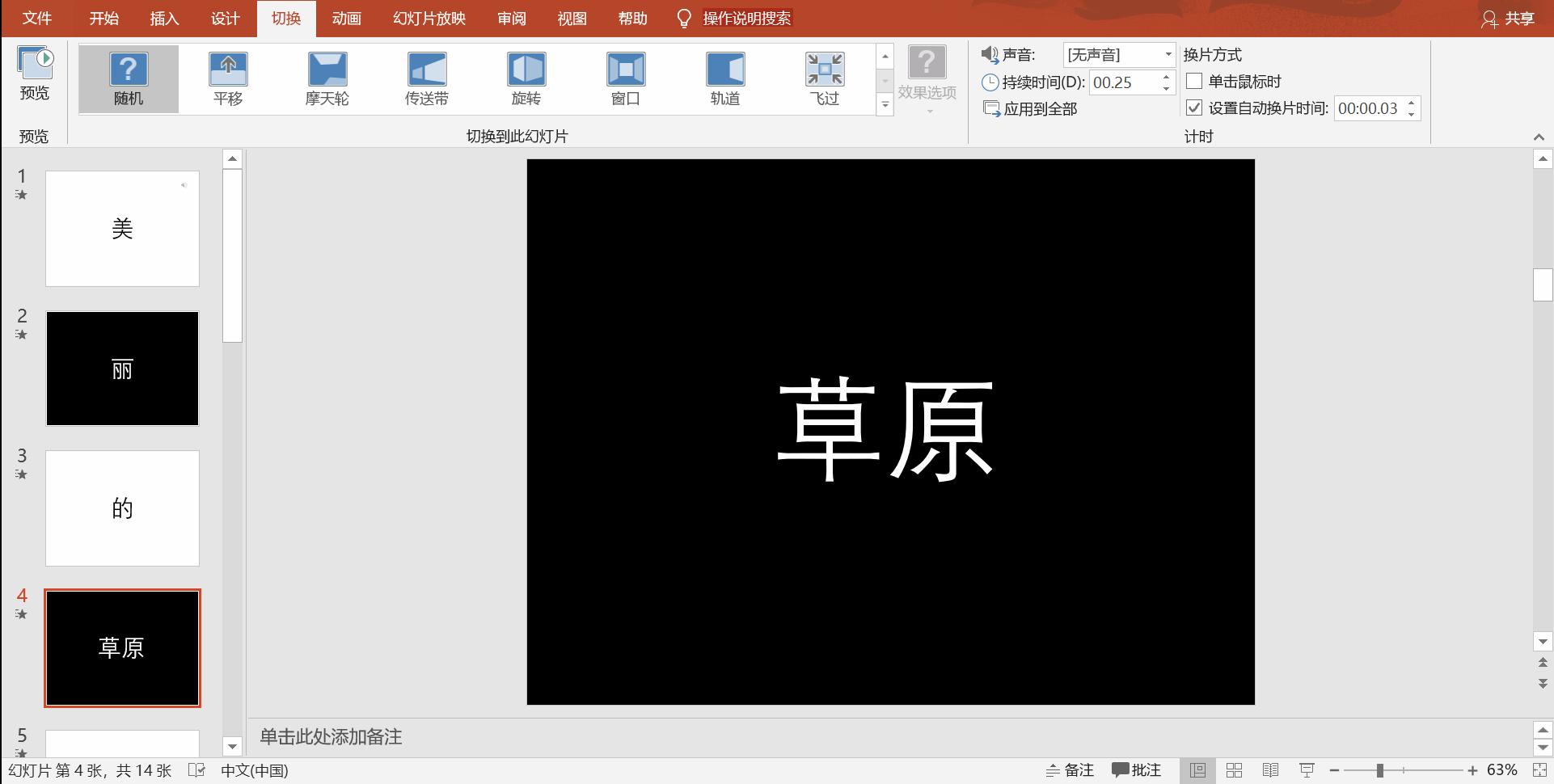Viewport: 1554px width, 784px height.
Task: Apply the 传送带 (Conveyor) transition
Action: tap(427, 77)
